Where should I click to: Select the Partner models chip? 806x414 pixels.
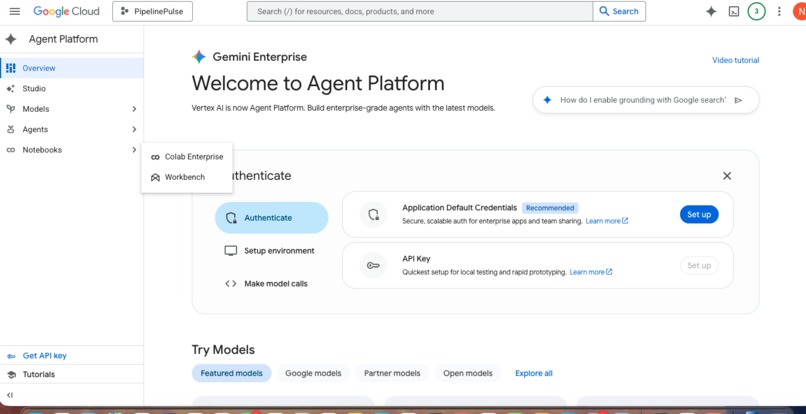(x=392, y=373)
